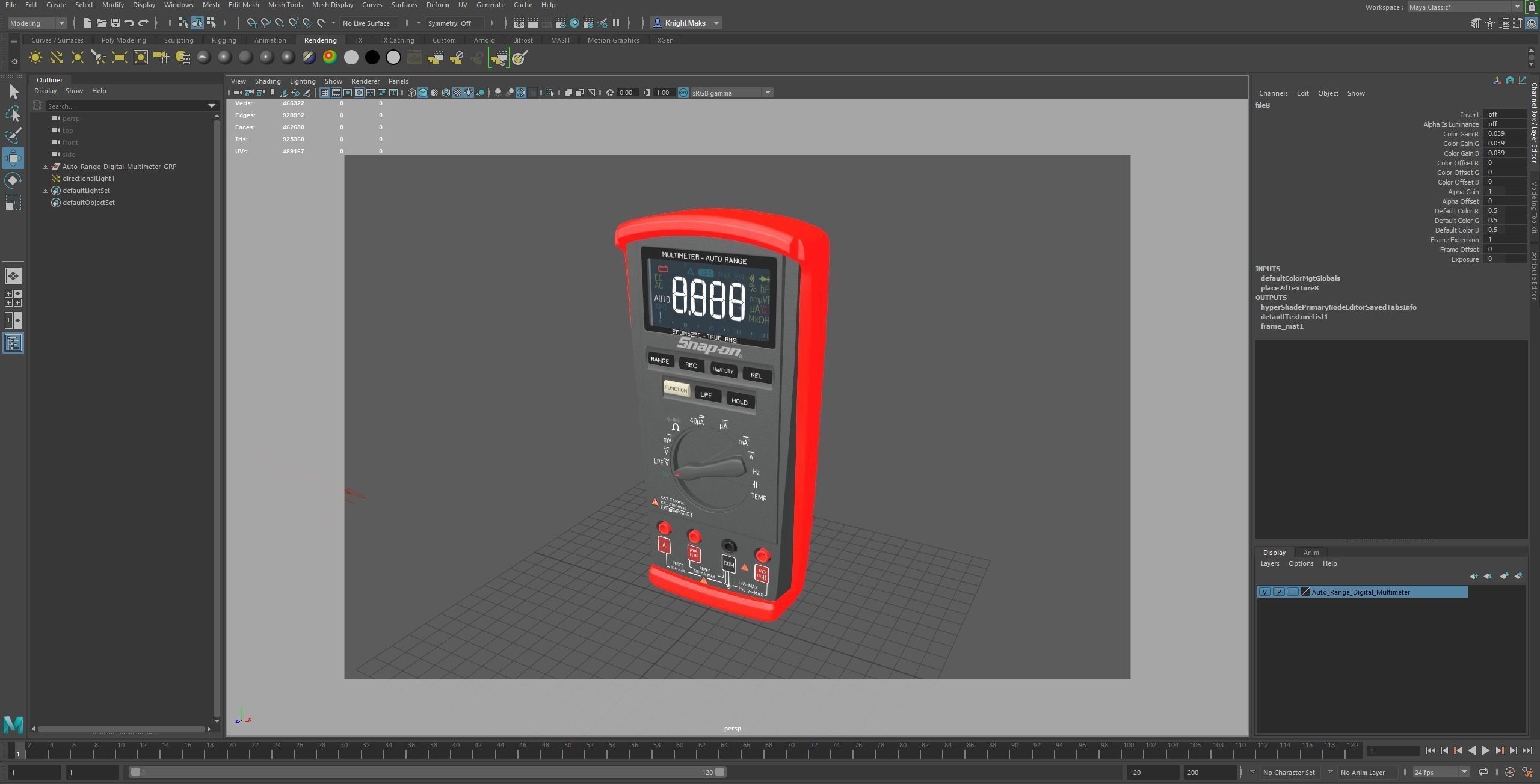Undo the last action with arrow icon

129,23
